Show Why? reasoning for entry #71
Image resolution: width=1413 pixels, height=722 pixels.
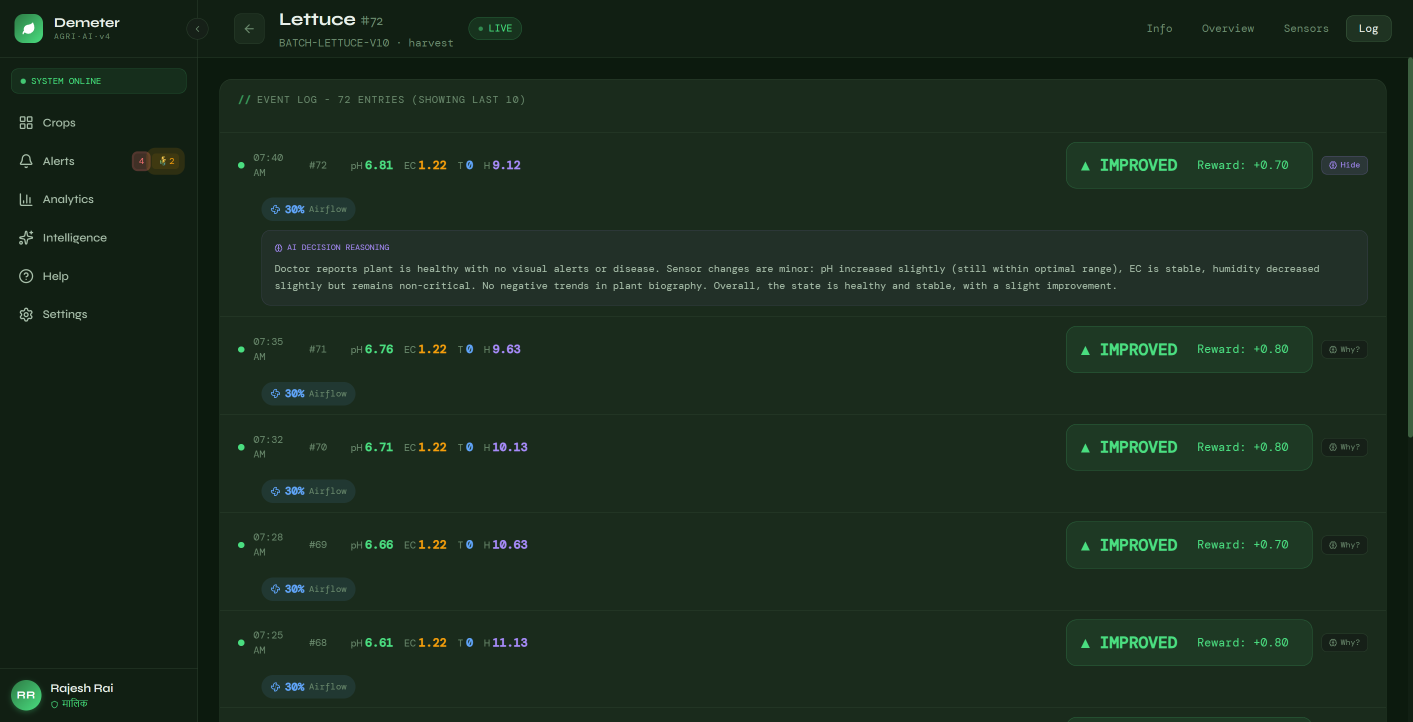(x=1344, y=349)
